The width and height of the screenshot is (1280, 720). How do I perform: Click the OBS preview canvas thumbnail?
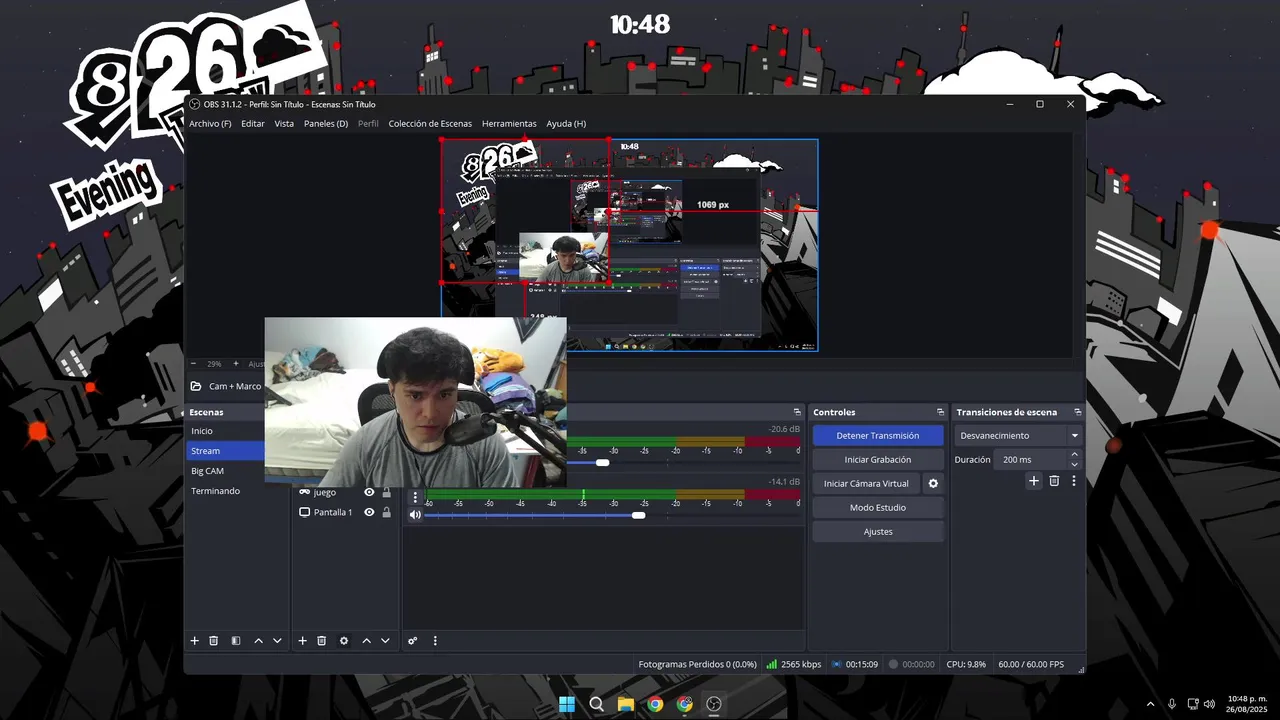pyautogui.click(x=630, y=245)
